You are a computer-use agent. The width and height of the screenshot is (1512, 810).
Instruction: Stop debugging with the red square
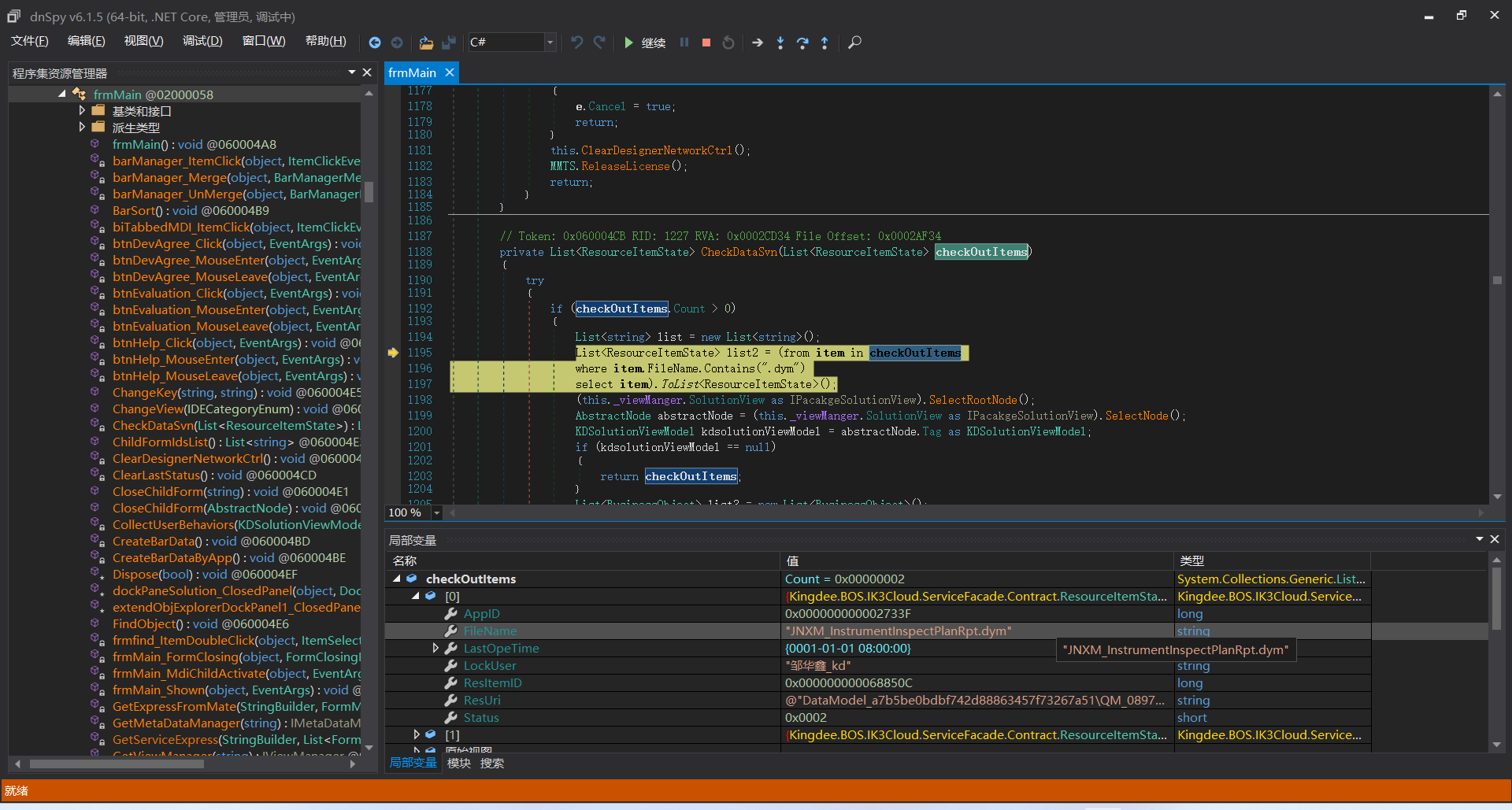706,43
